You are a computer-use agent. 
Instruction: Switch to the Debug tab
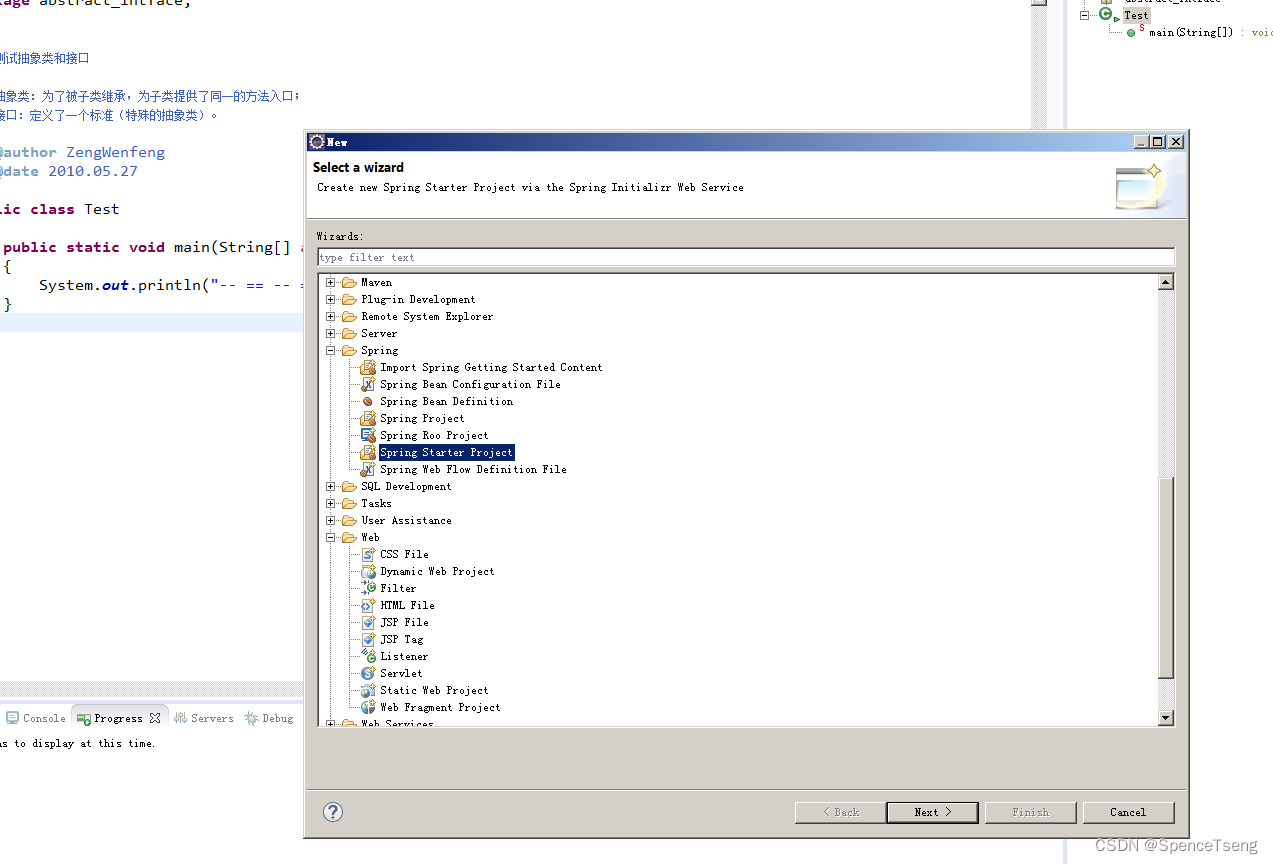[x=268, y=717]
